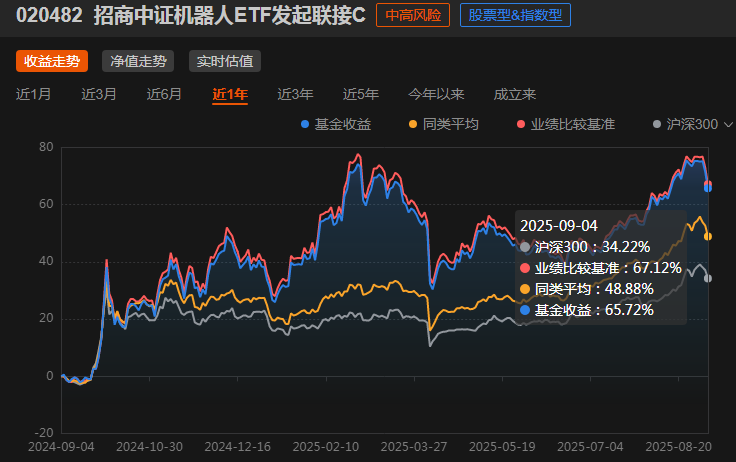Click the fund code 020482
736x462 pixels.
[x=49, y=15]
